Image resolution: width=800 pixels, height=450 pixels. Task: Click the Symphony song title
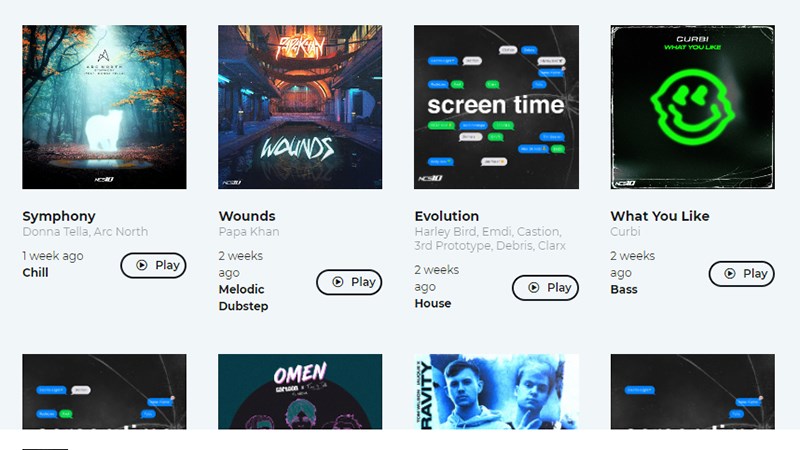(x=59, y=216)
